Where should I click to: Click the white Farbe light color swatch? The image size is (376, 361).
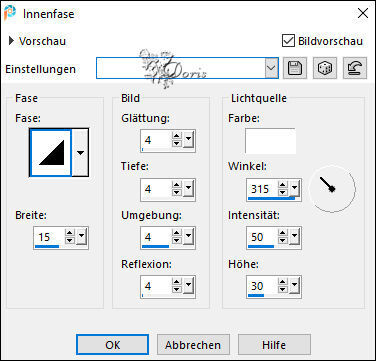point(270,141)
